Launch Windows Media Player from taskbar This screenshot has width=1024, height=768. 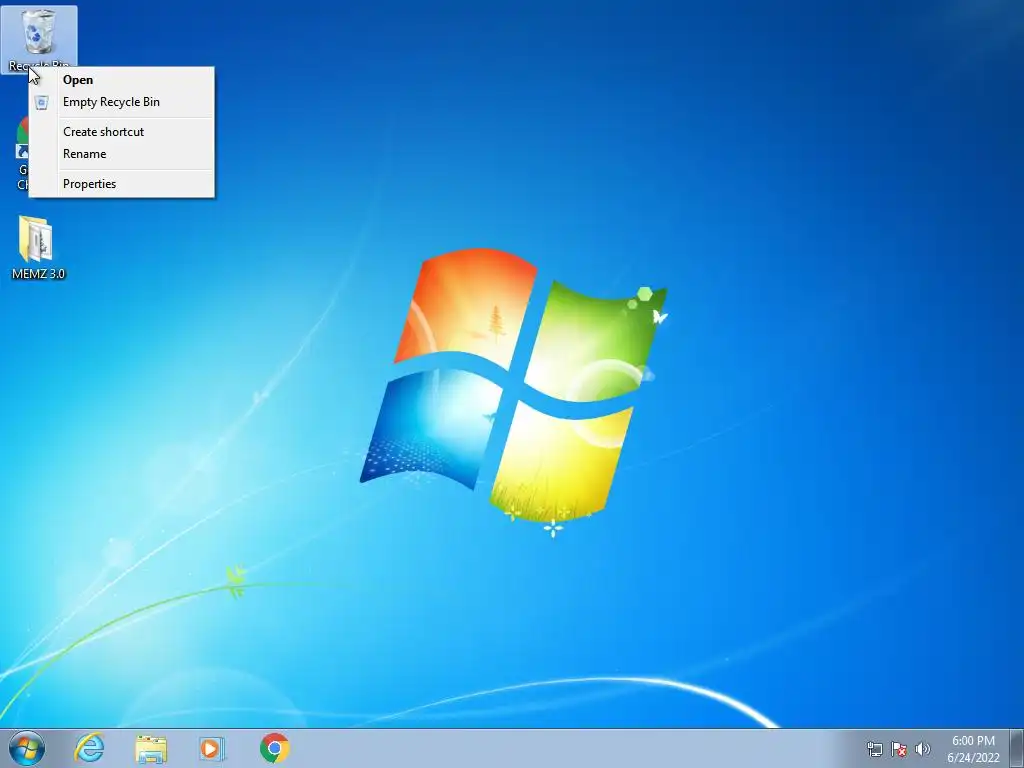point(212,748)
